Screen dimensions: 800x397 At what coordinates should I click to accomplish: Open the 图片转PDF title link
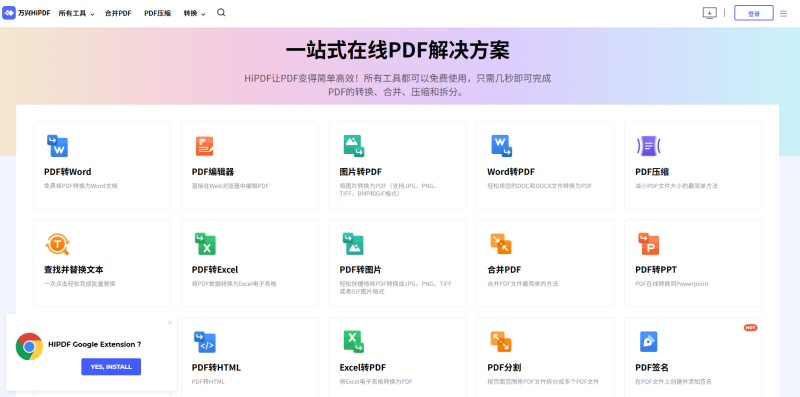click(361, 171)
